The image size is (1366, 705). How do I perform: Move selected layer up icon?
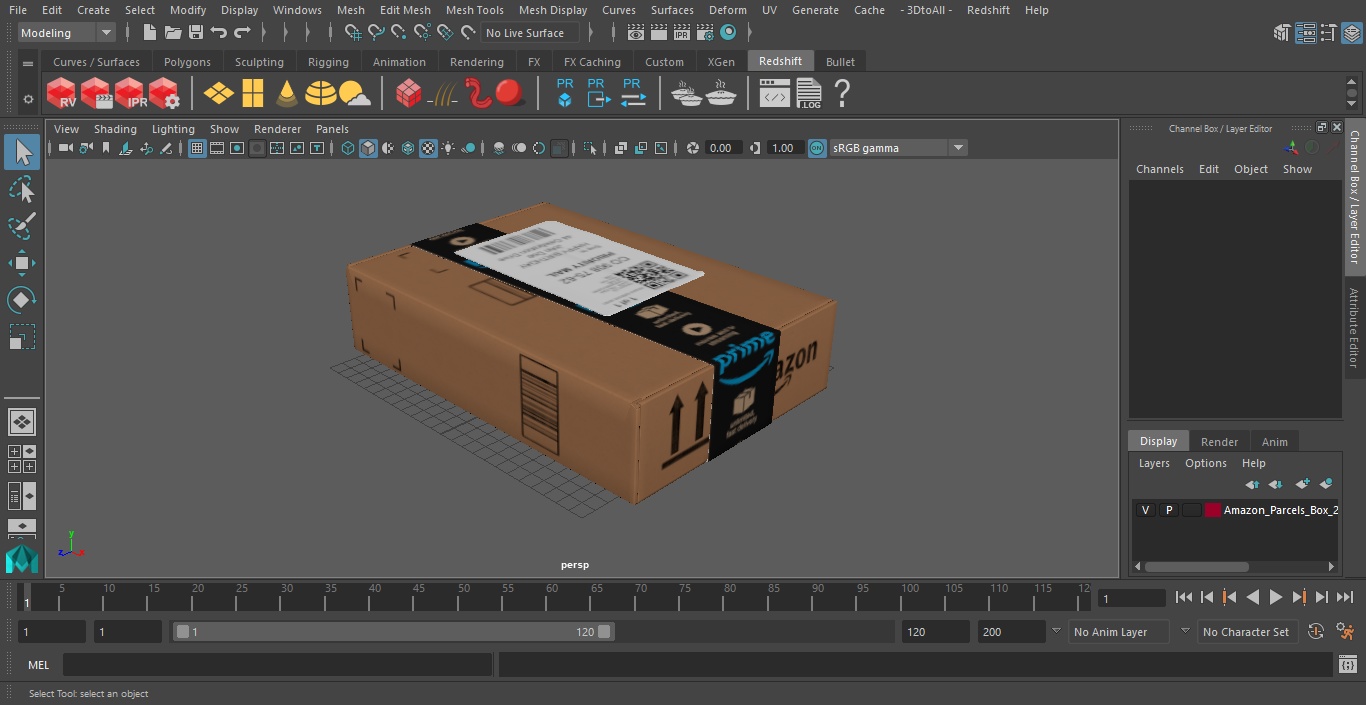[x=1252, y=484]
